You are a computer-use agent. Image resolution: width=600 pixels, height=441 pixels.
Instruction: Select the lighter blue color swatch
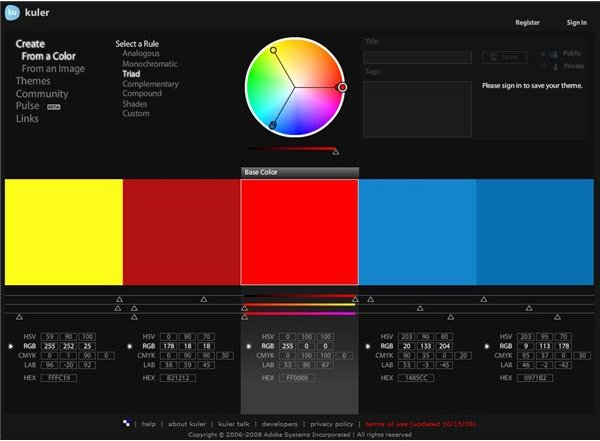pyautogui.click(x=417, y=232)
